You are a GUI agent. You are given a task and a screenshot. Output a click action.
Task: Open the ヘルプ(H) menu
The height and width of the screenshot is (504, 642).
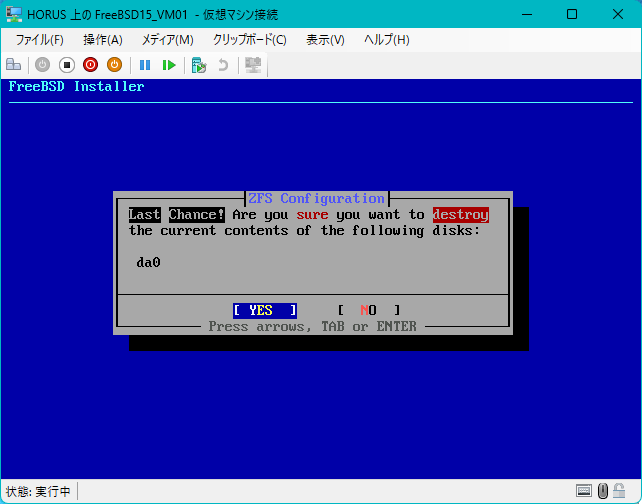[387, 40]
